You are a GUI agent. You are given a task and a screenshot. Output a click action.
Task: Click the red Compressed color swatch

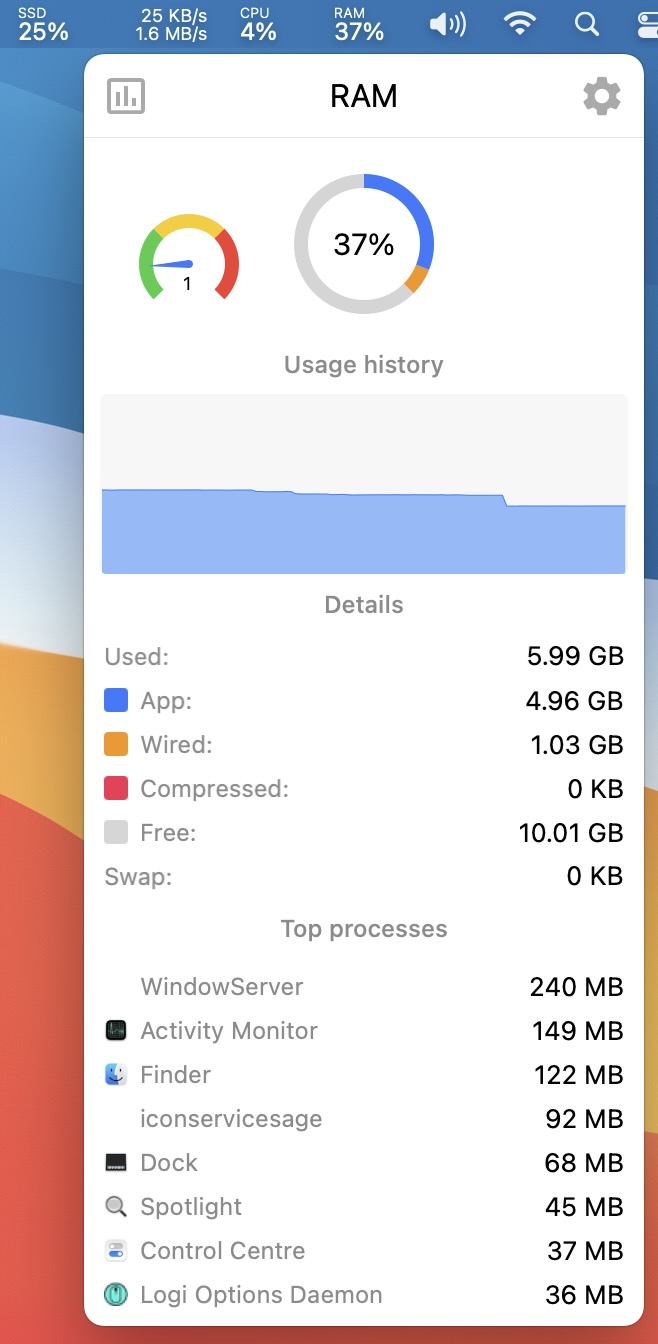point(116,789)
